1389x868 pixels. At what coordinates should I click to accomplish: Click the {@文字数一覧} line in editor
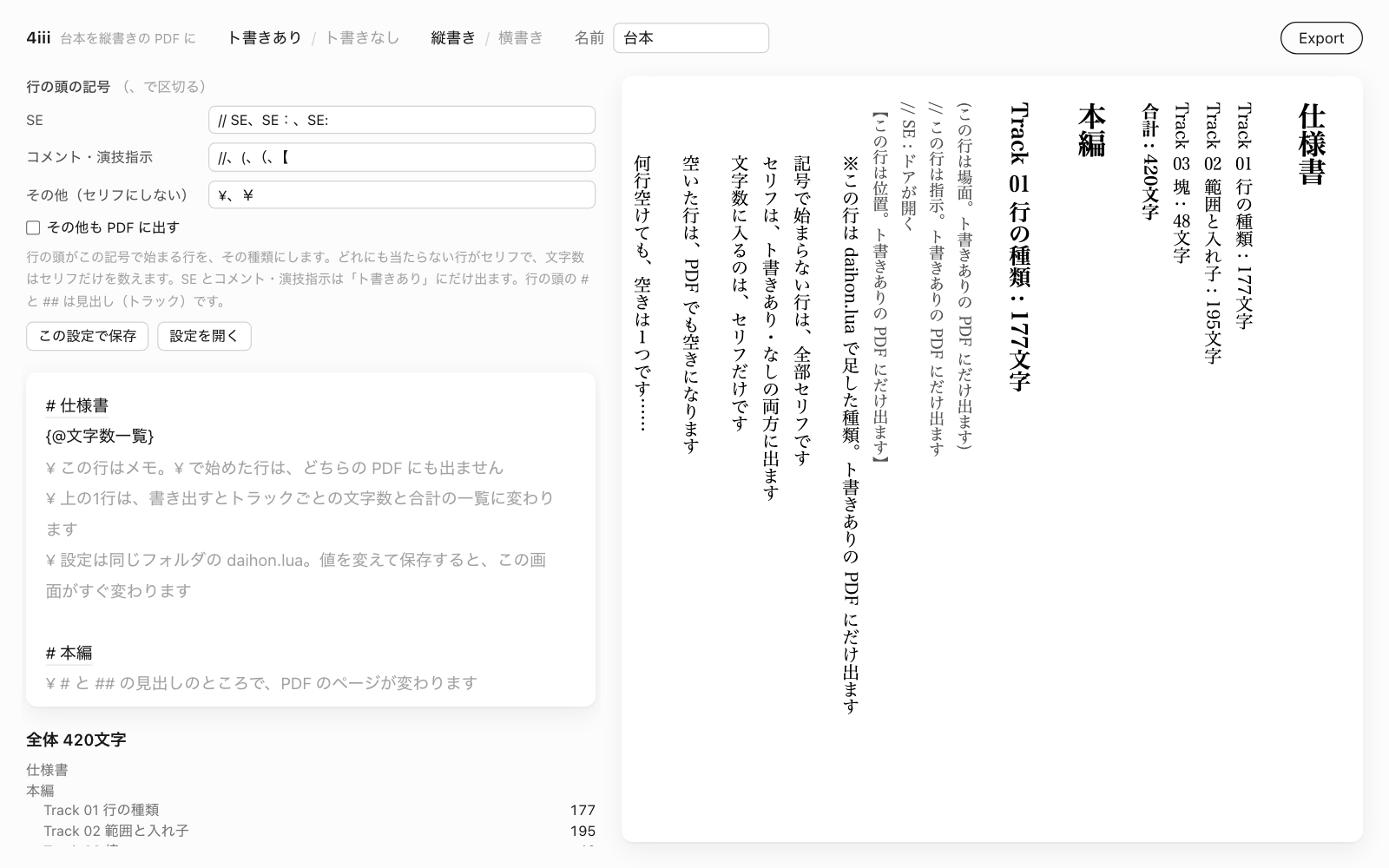tap(100, 436)
